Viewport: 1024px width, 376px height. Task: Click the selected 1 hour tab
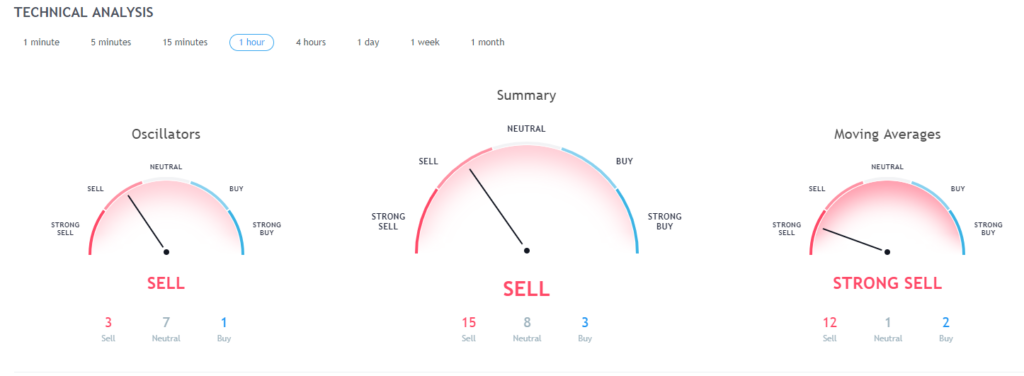pos(251,42)
